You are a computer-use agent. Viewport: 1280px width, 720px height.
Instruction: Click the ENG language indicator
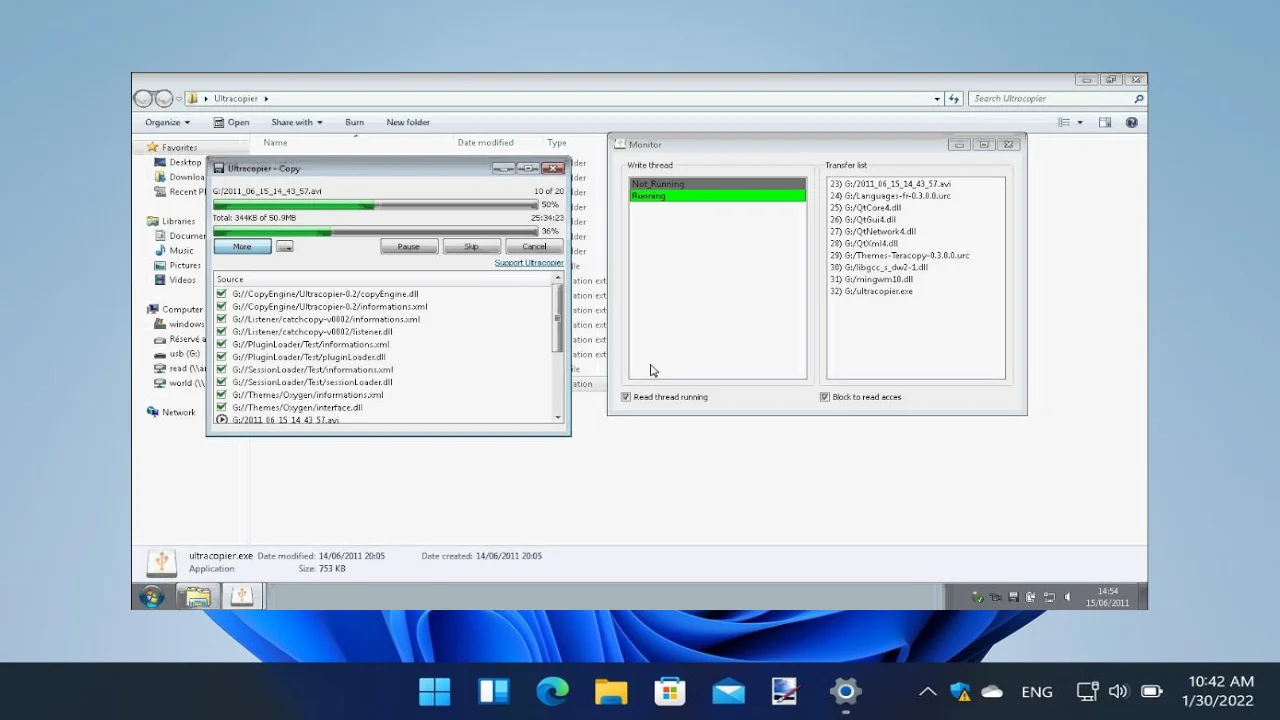pyautogui.click(x=1037, y=691)
